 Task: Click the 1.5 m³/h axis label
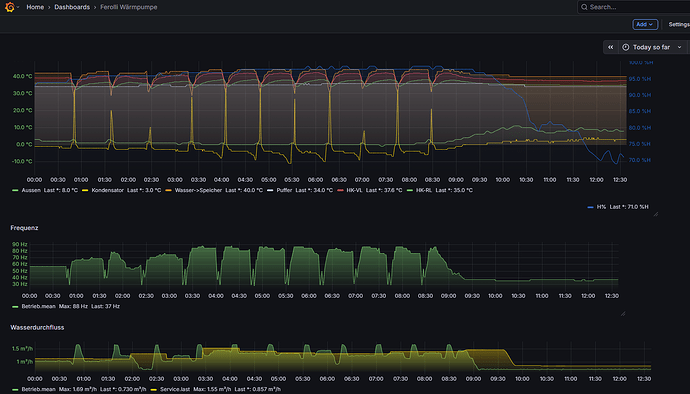[x=22, y=348]
